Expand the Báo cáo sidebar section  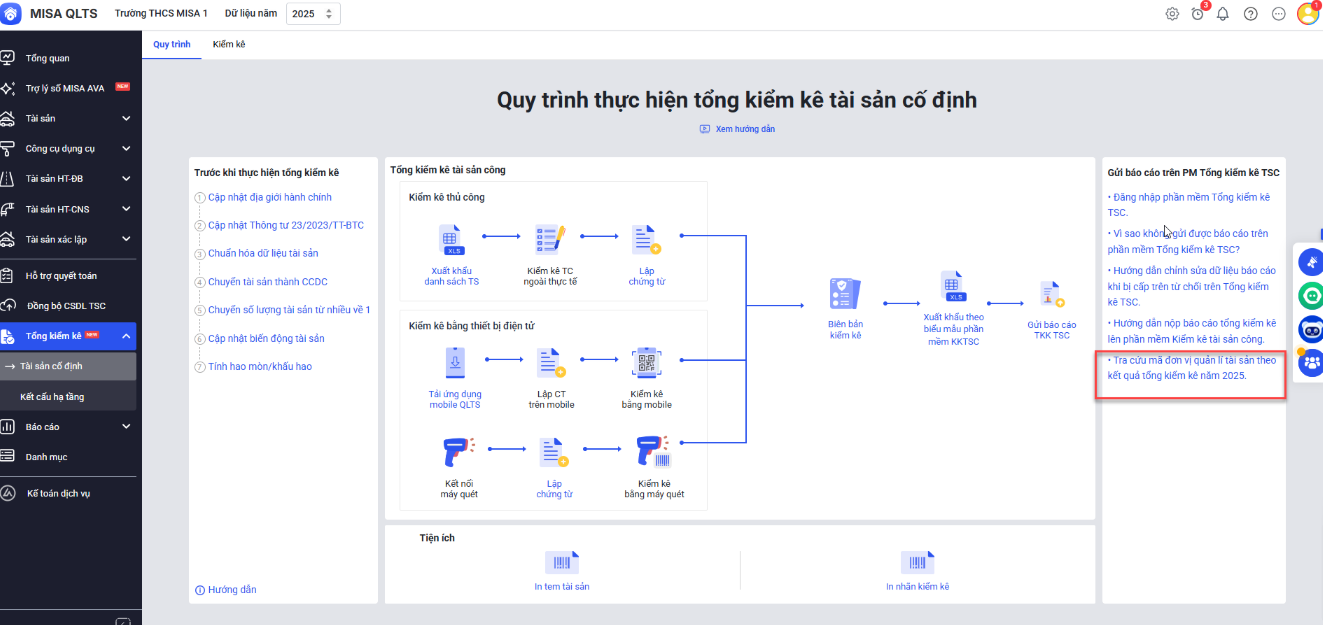[x=126, y=427]
